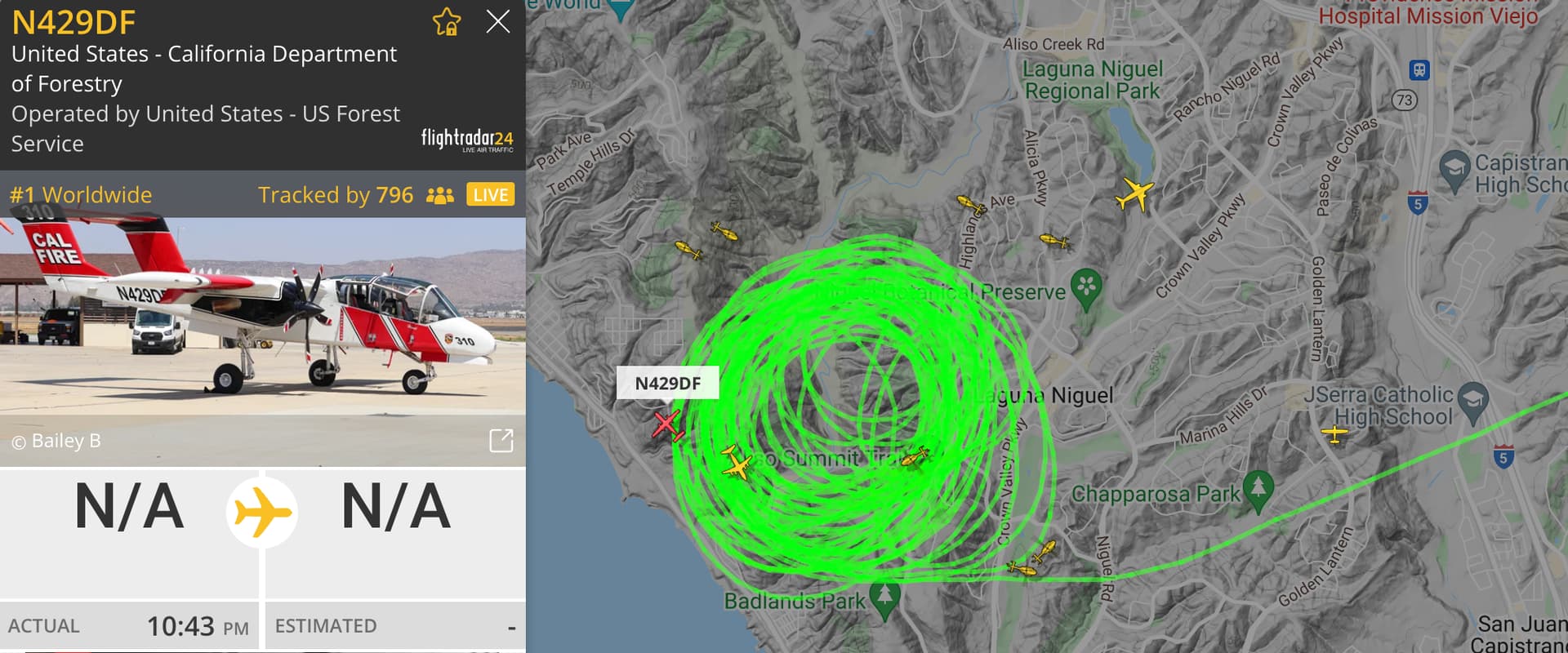The height and width of the screenshot is (653, 1568).
Task: Click the yellow airplane route icon between N/A
Action: point(262,513)
